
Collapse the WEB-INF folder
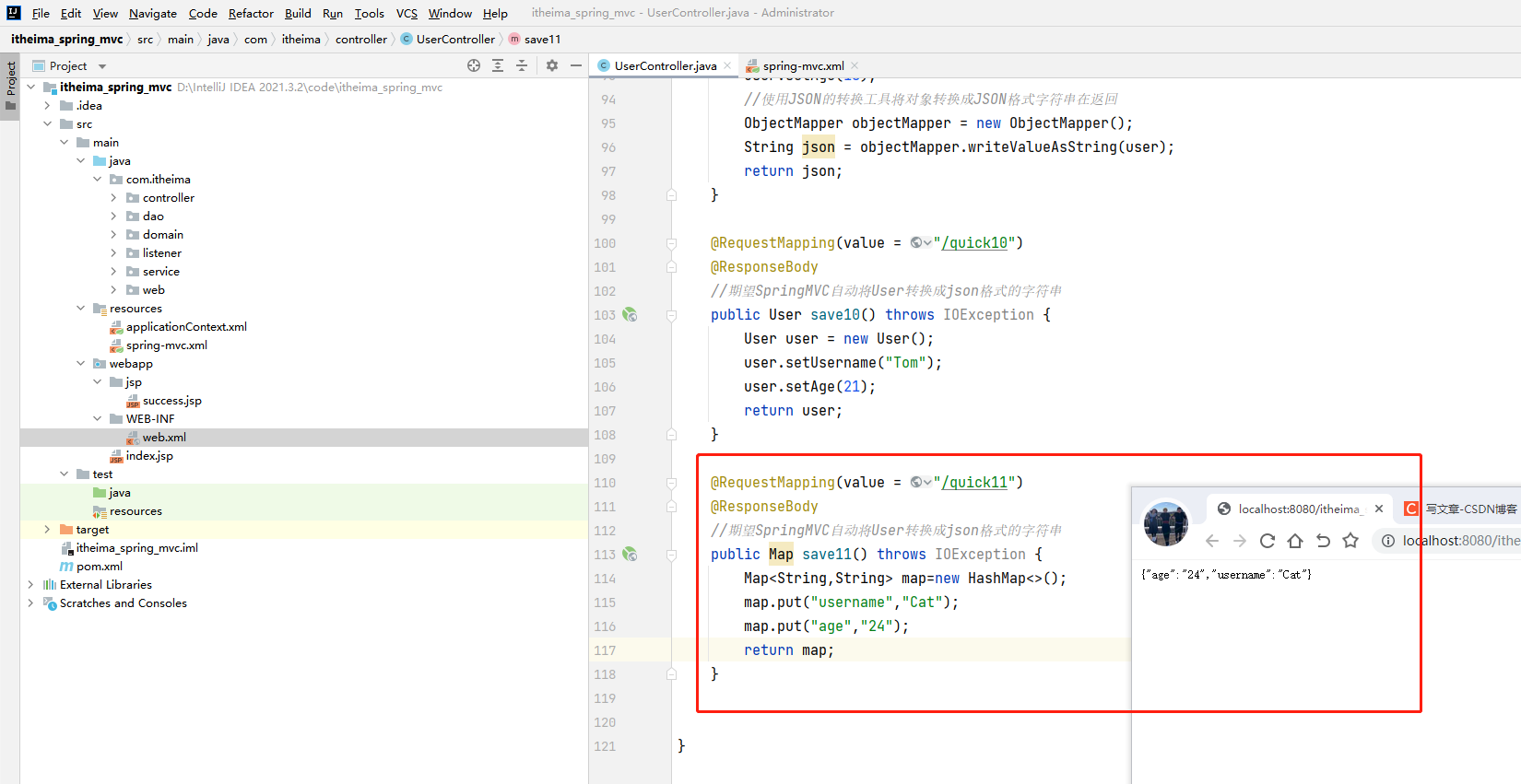click(x=97, y=419)
